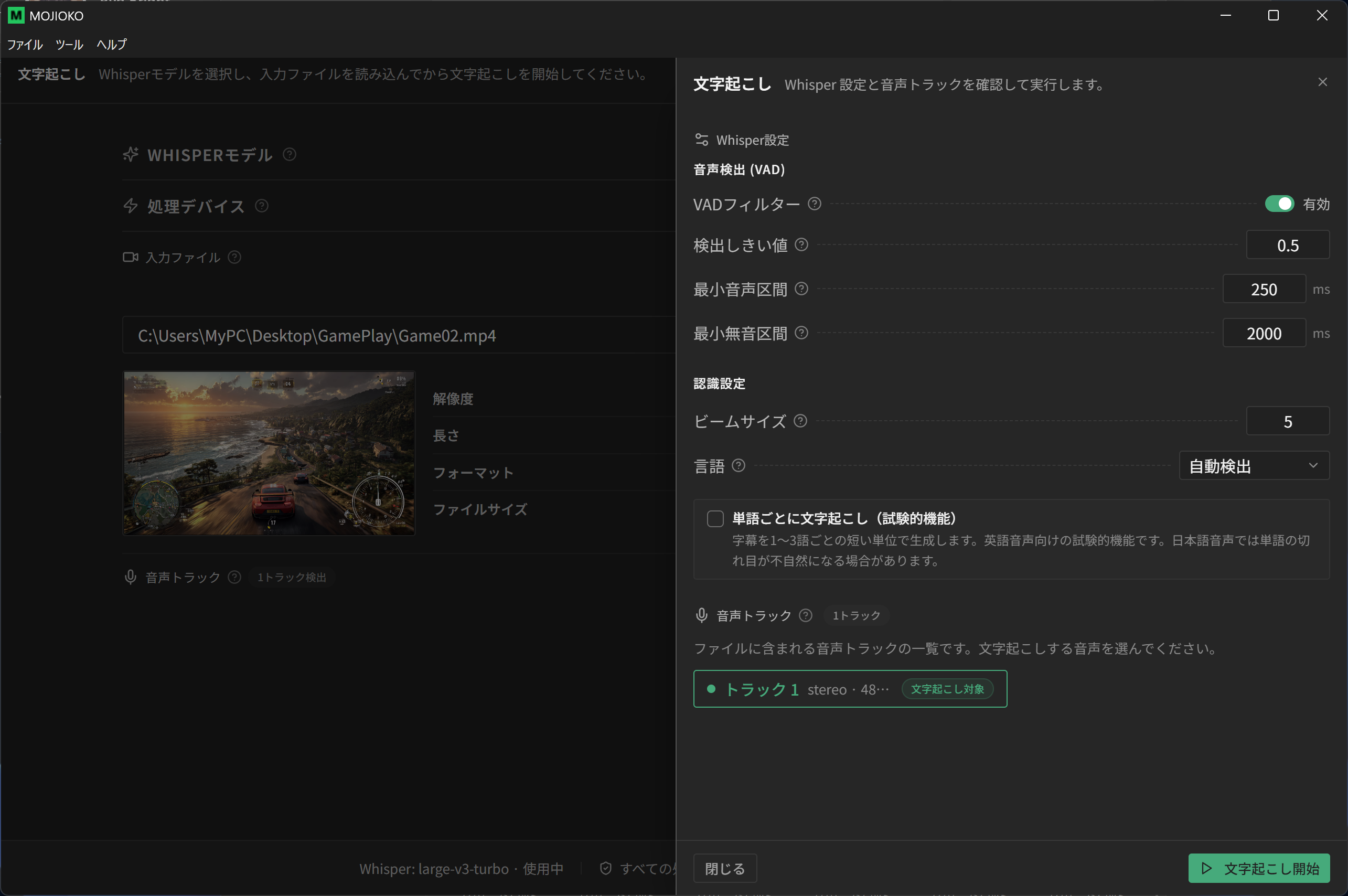Click microphone icon in side panel 音声トラック
1348x896 pixels.
pyautogui.click(x=701, y=615)
